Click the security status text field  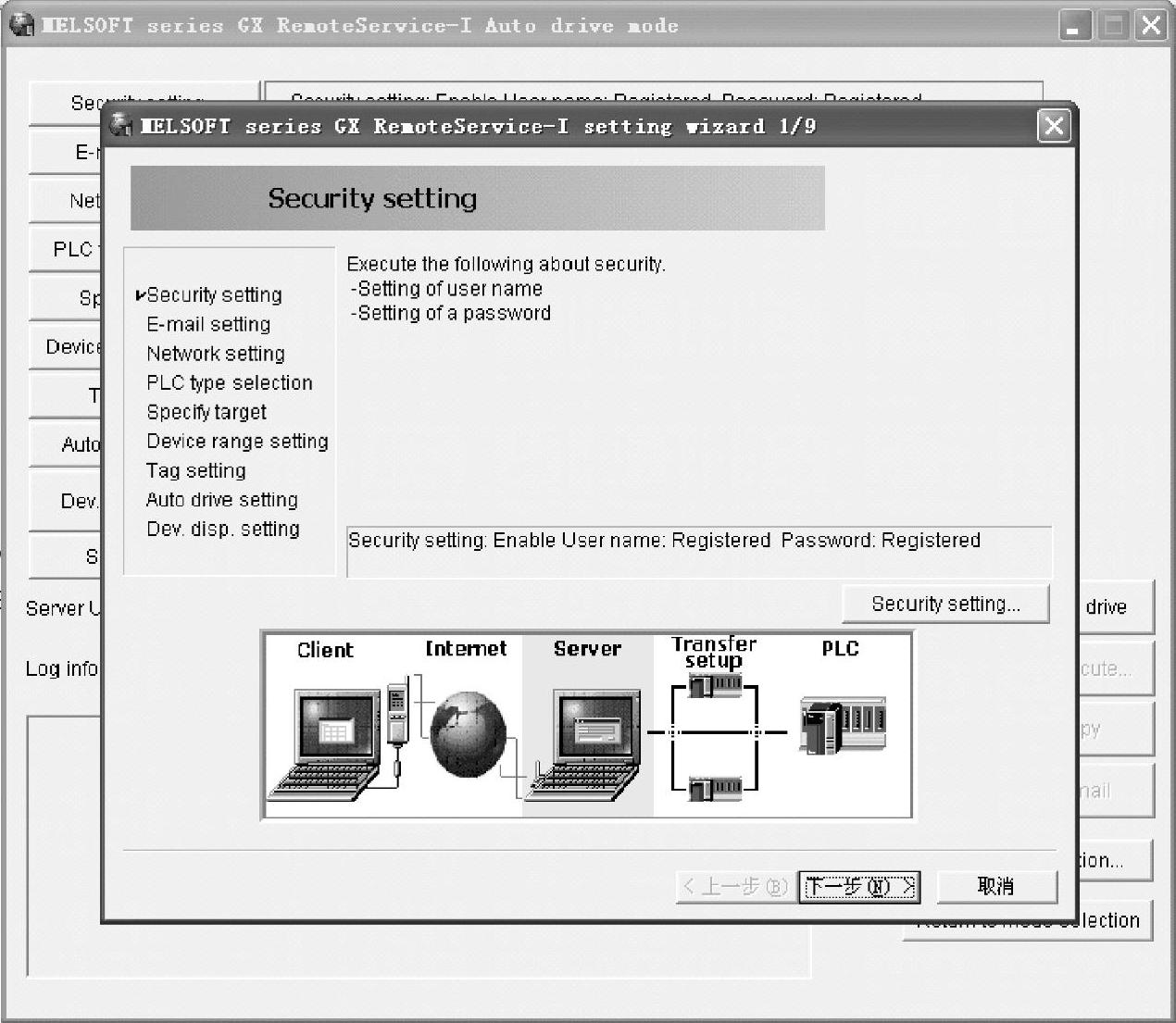pyautogui.click(x=699, y=552)
